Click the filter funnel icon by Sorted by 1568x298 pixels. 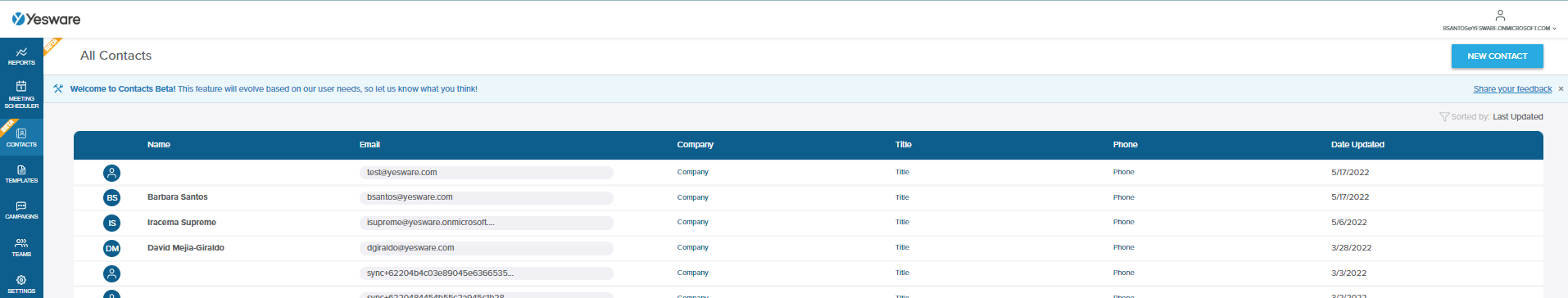[x=1444, y=117]
